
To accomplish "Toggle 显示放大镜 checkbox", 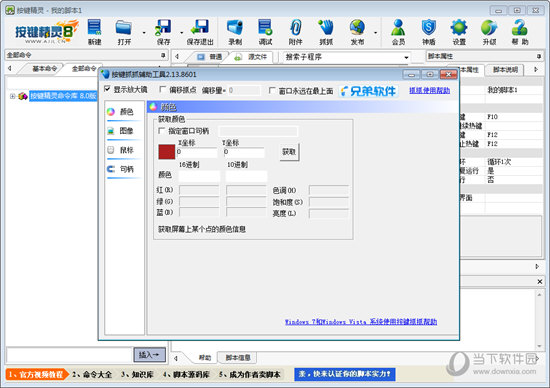I will coord(107,89).
